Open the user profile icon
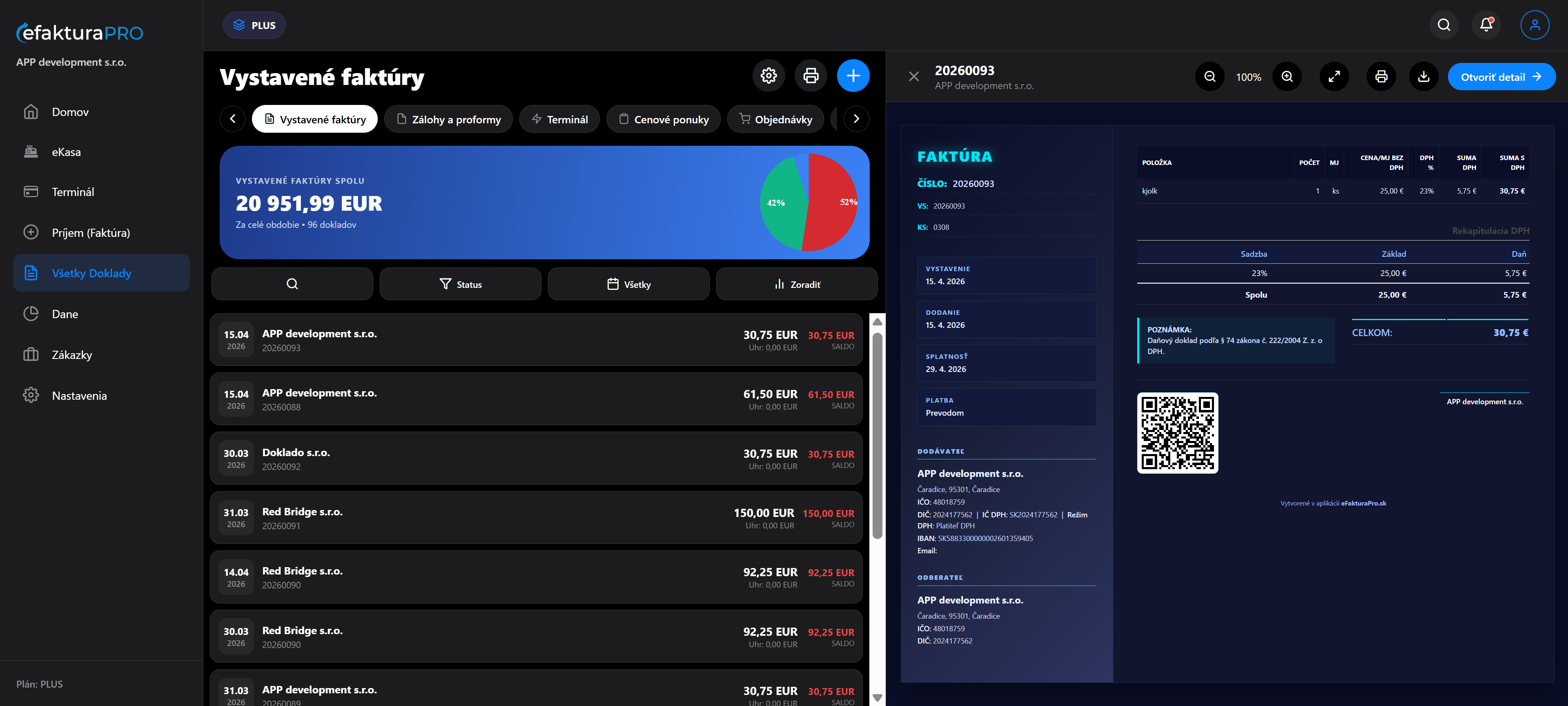The image size is (1568, 706). [x=1535, y=25]
